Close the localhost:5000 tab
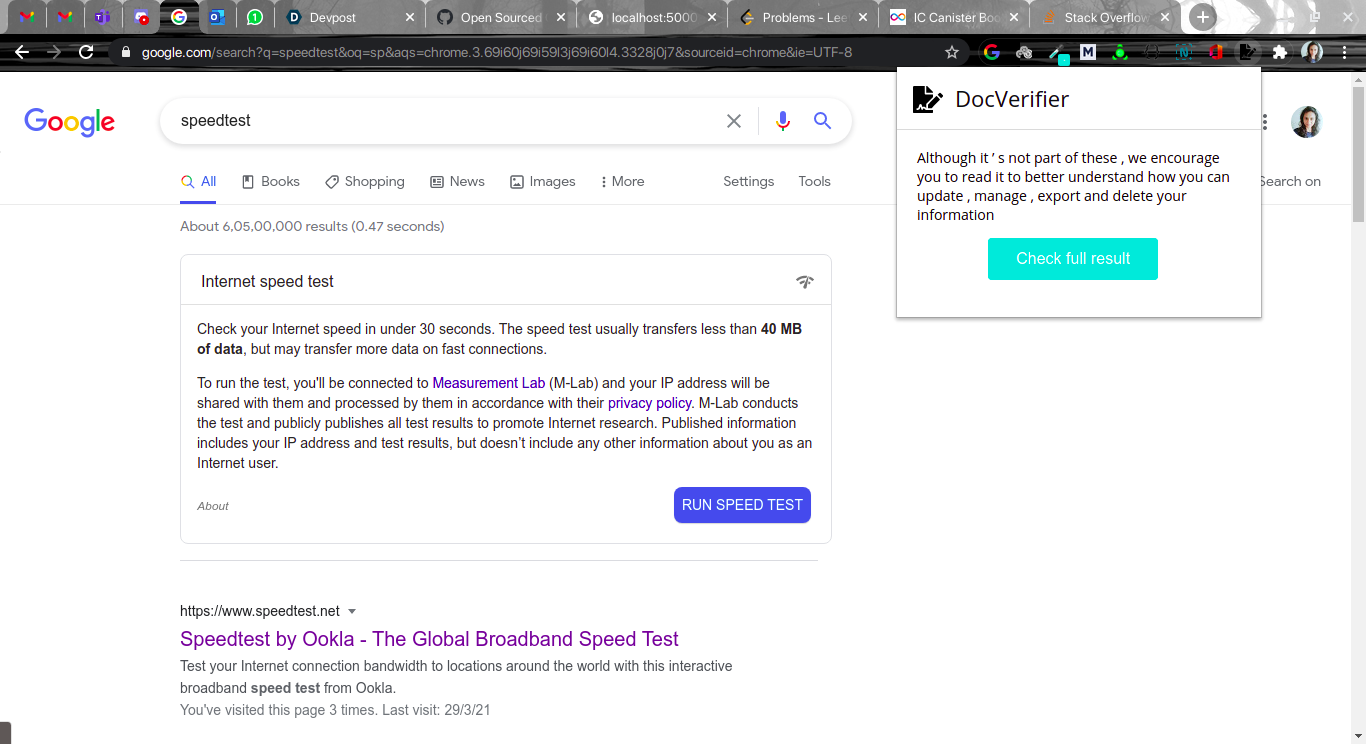 (x=711, y=18)
